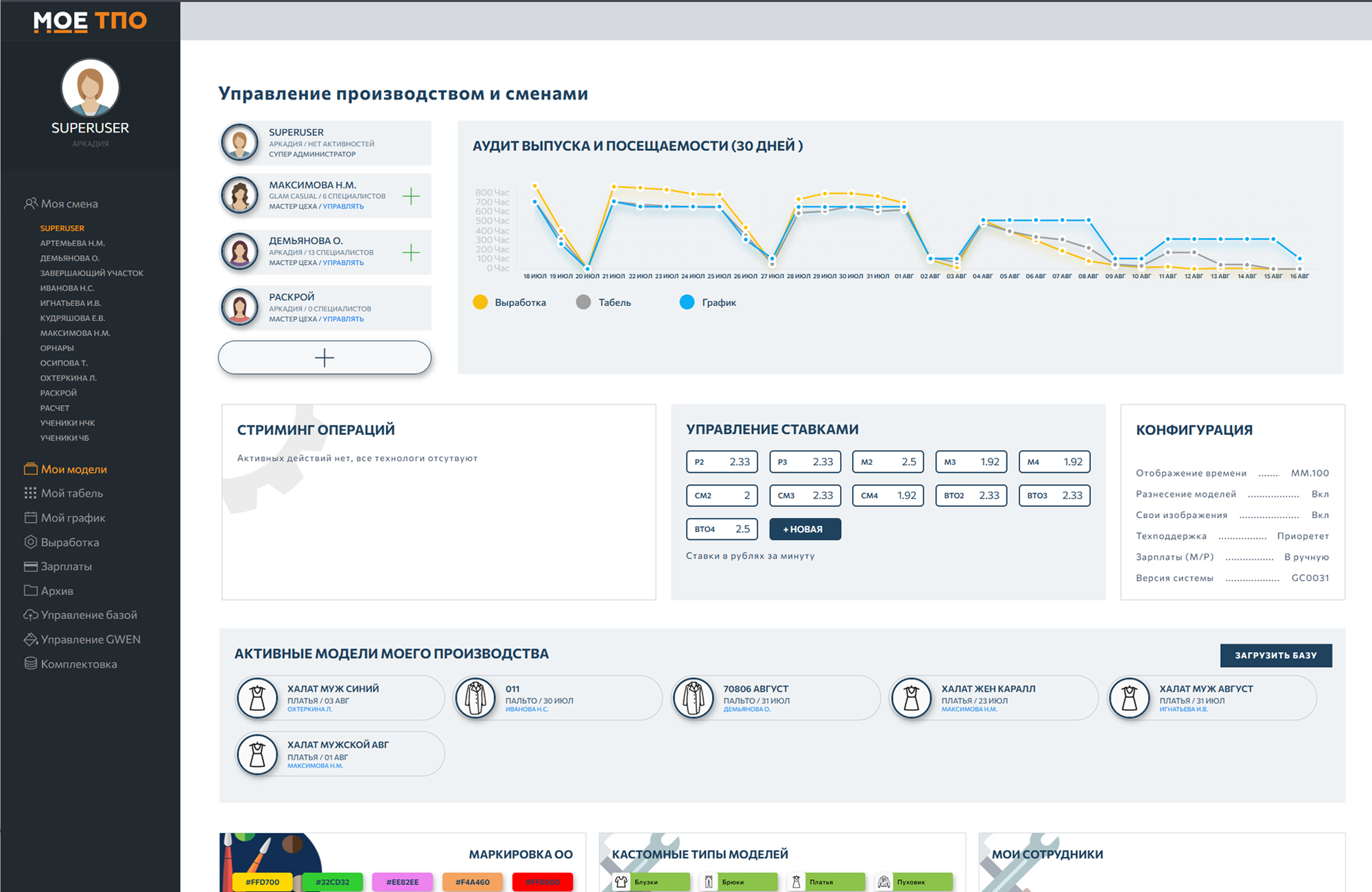Screen dimensions: 1372x892
Task: Open the SUPERUSER avatar in the sidebar
Action: [90, 87]
